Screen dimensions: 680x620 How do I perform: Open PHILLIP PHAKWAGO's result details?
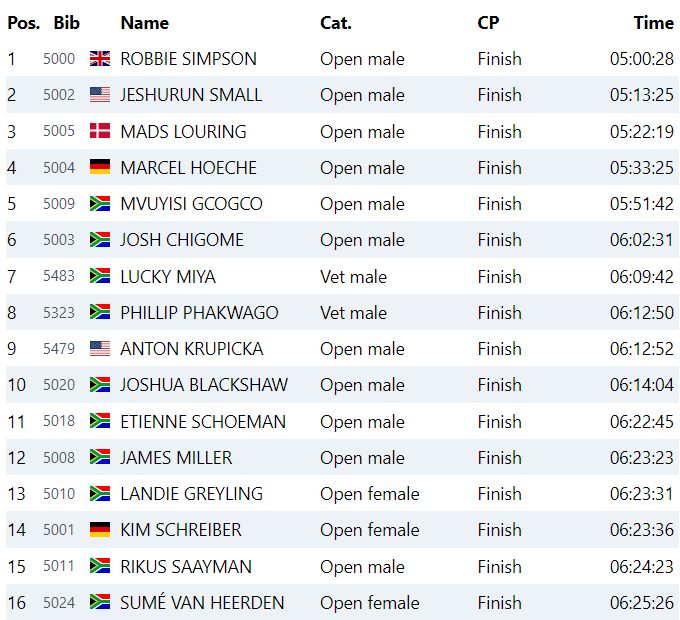(x=199, y=313)
